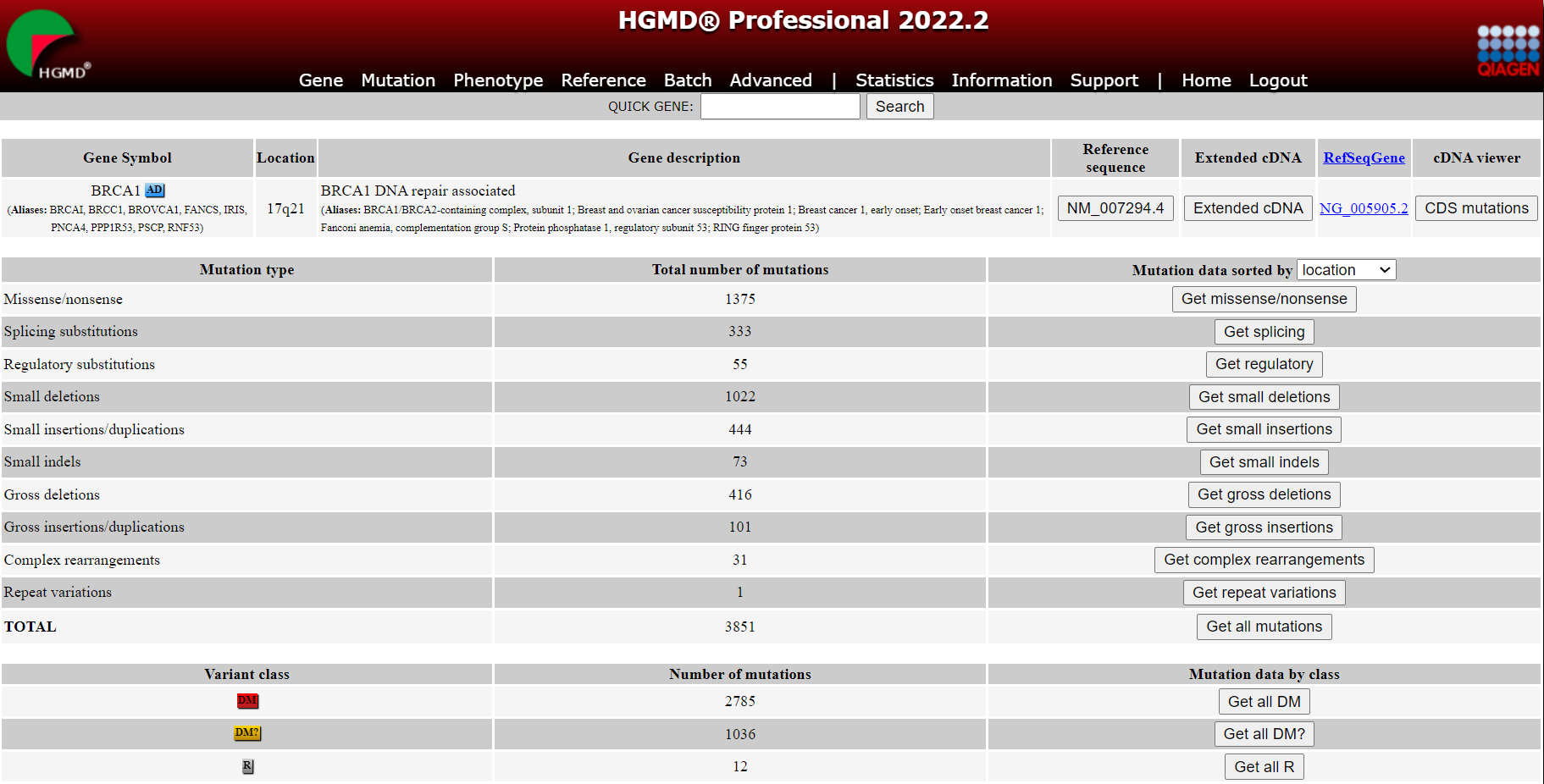Click the Extended cDNA button
This screenshot has height=784, width=1544.
coord(1248,208)
